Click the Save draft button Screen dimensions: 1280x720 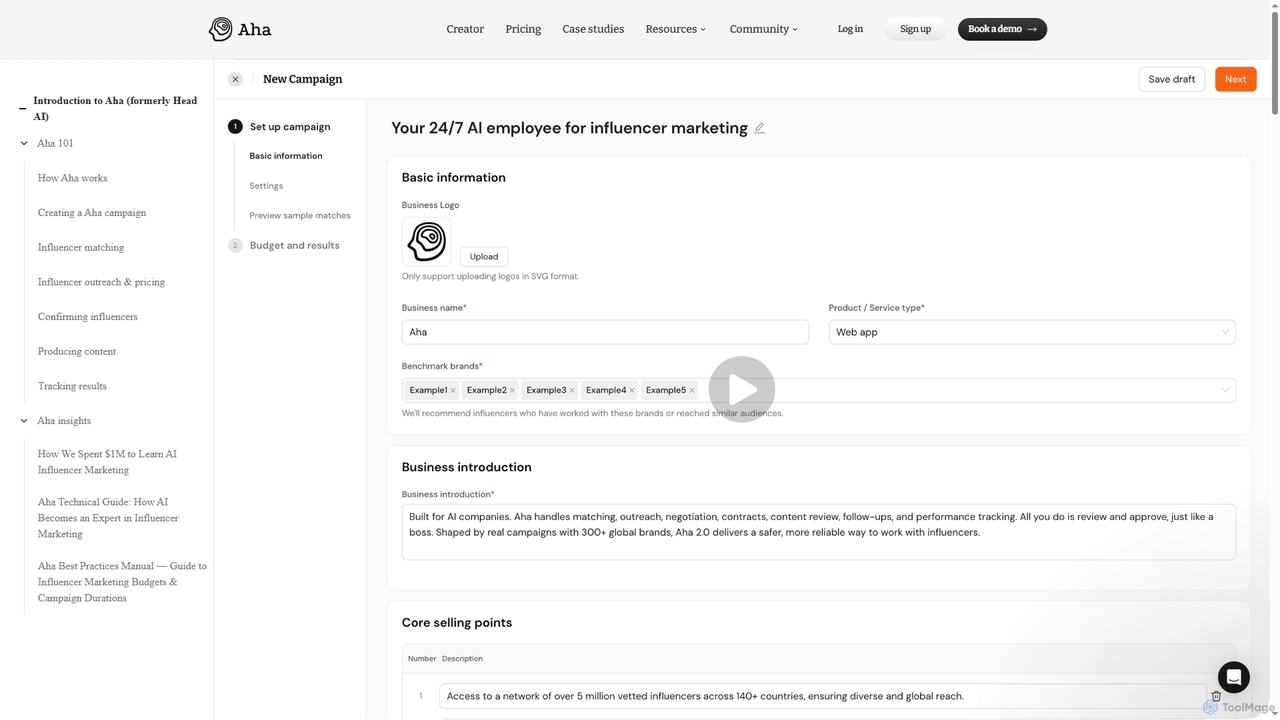pos(1172,79)
